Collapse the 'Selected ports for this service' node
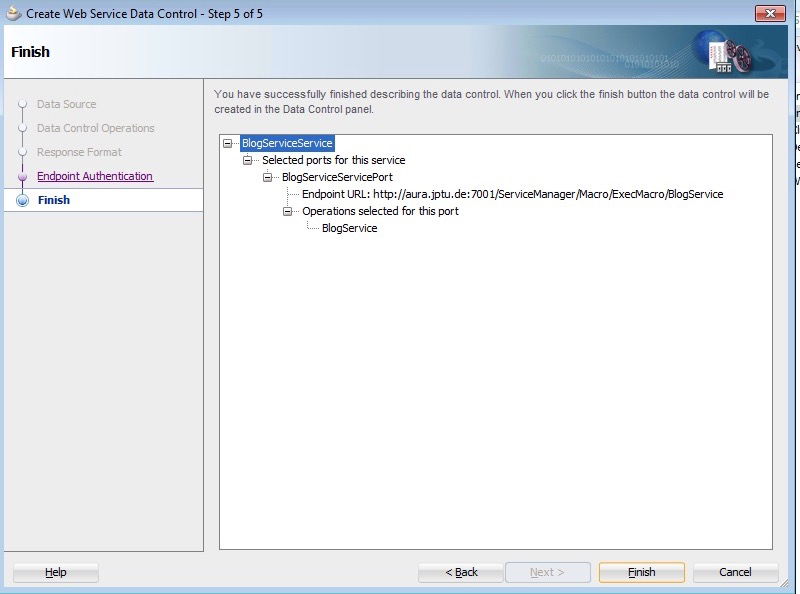This screenshot has height=594, width=800. [248, 160]
